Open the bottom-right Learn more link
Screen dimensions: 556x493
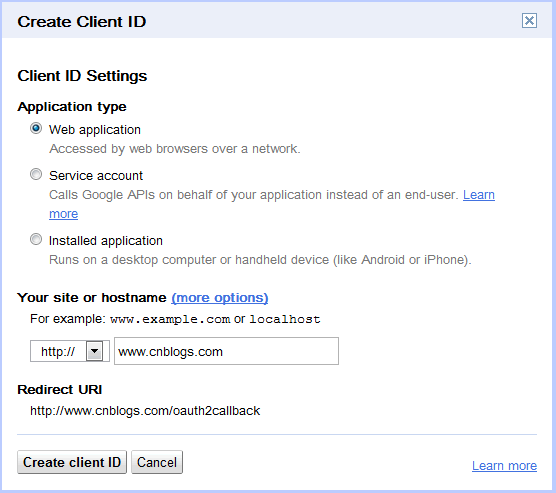504,465
